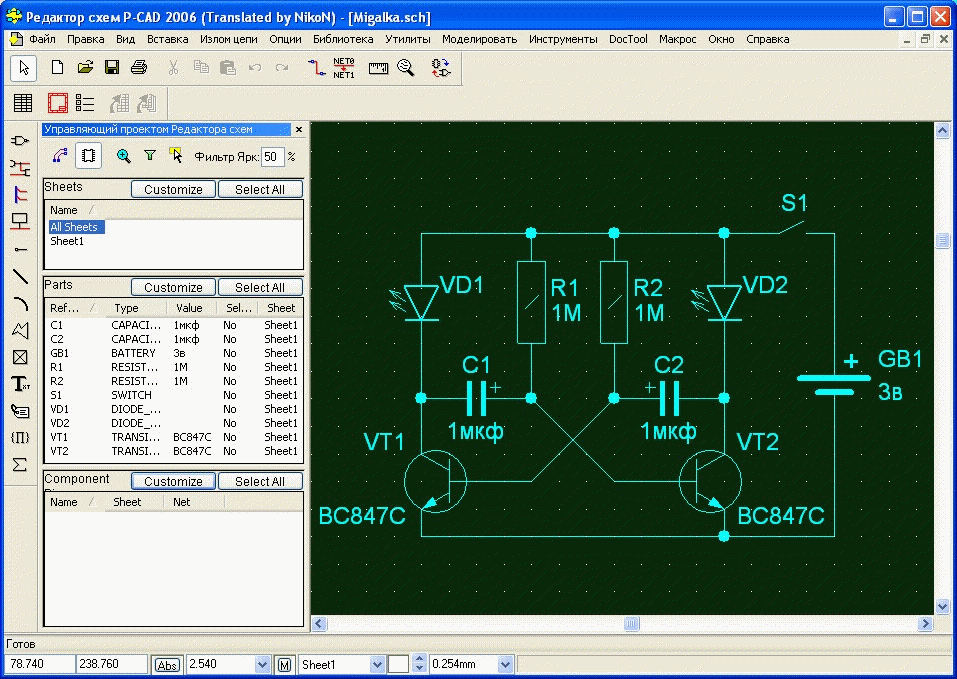Open file with folder icon
The width and height of the screenshot is (957, 679).
85,67
